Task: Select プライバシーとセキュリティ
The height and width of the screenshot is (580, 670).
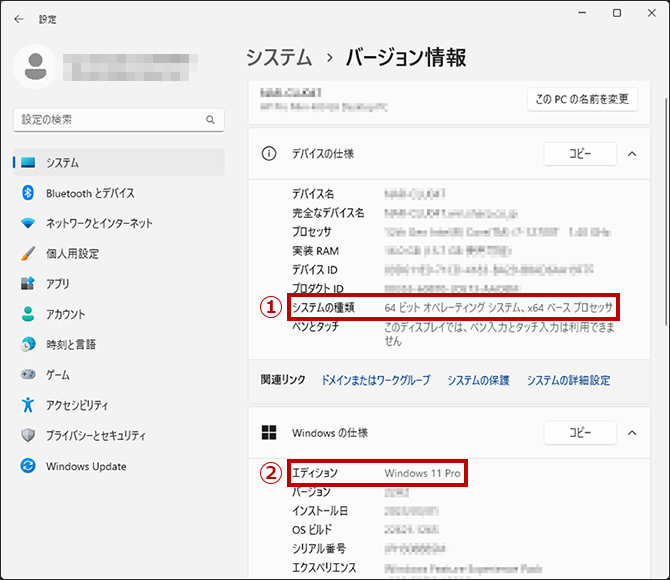Action: (x=119, y=435)
